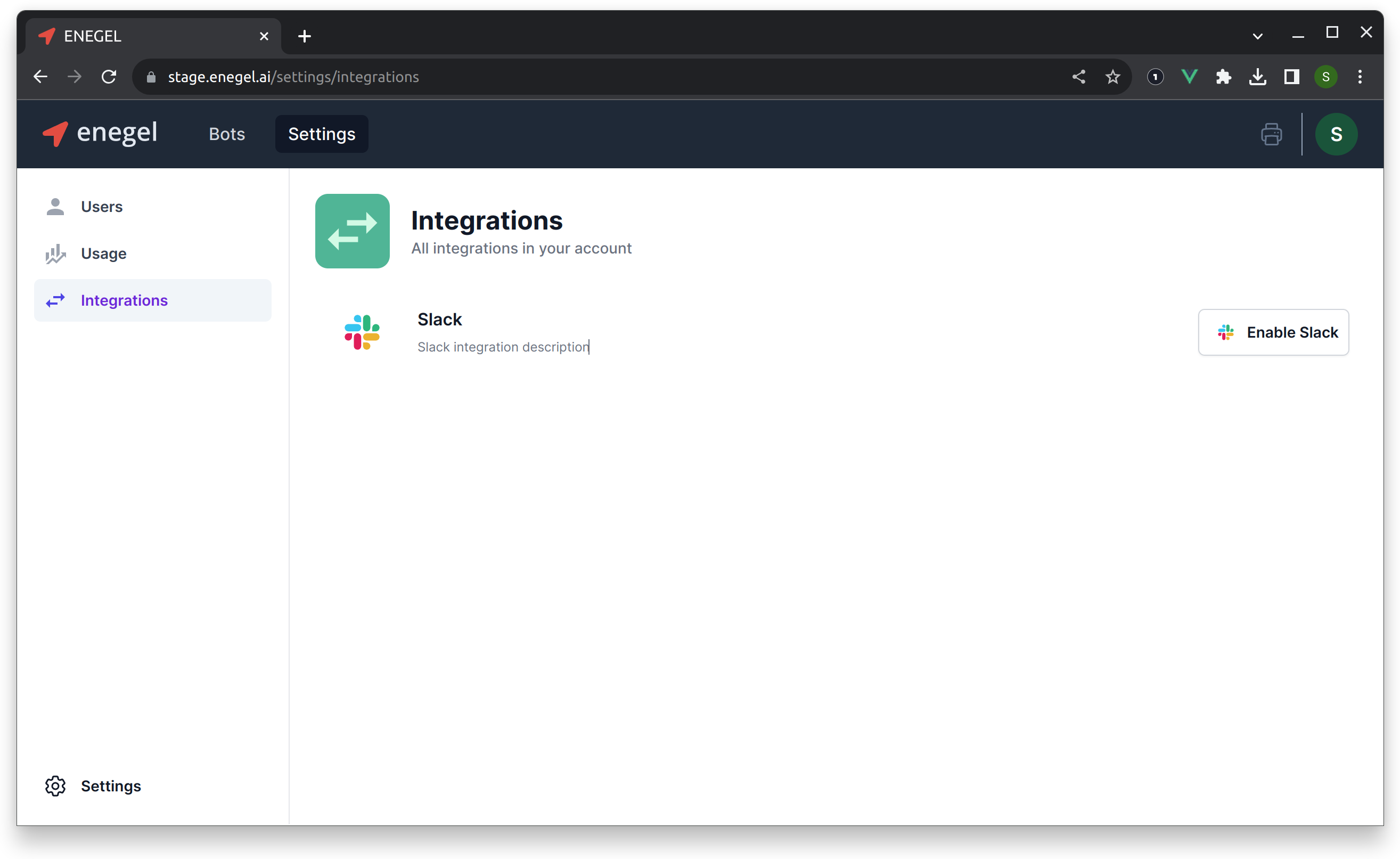
Task: Bookmark the page with the star icon
Action: [x=1112, y=77]
